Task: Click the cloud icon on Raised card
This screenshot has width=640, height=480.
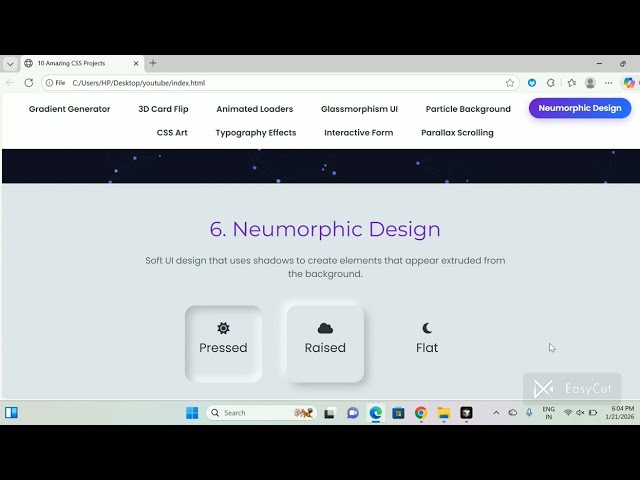Action: [x=325, y=328]
